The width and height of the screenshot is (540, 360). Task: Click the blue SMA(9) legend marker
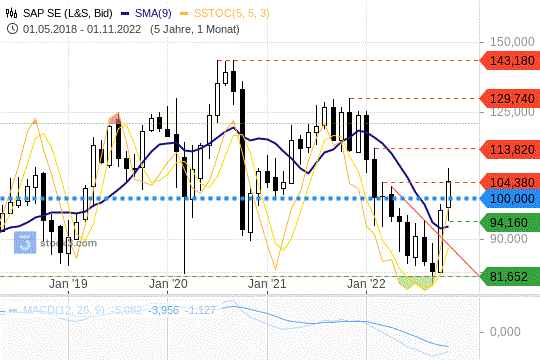click(125, 13)
